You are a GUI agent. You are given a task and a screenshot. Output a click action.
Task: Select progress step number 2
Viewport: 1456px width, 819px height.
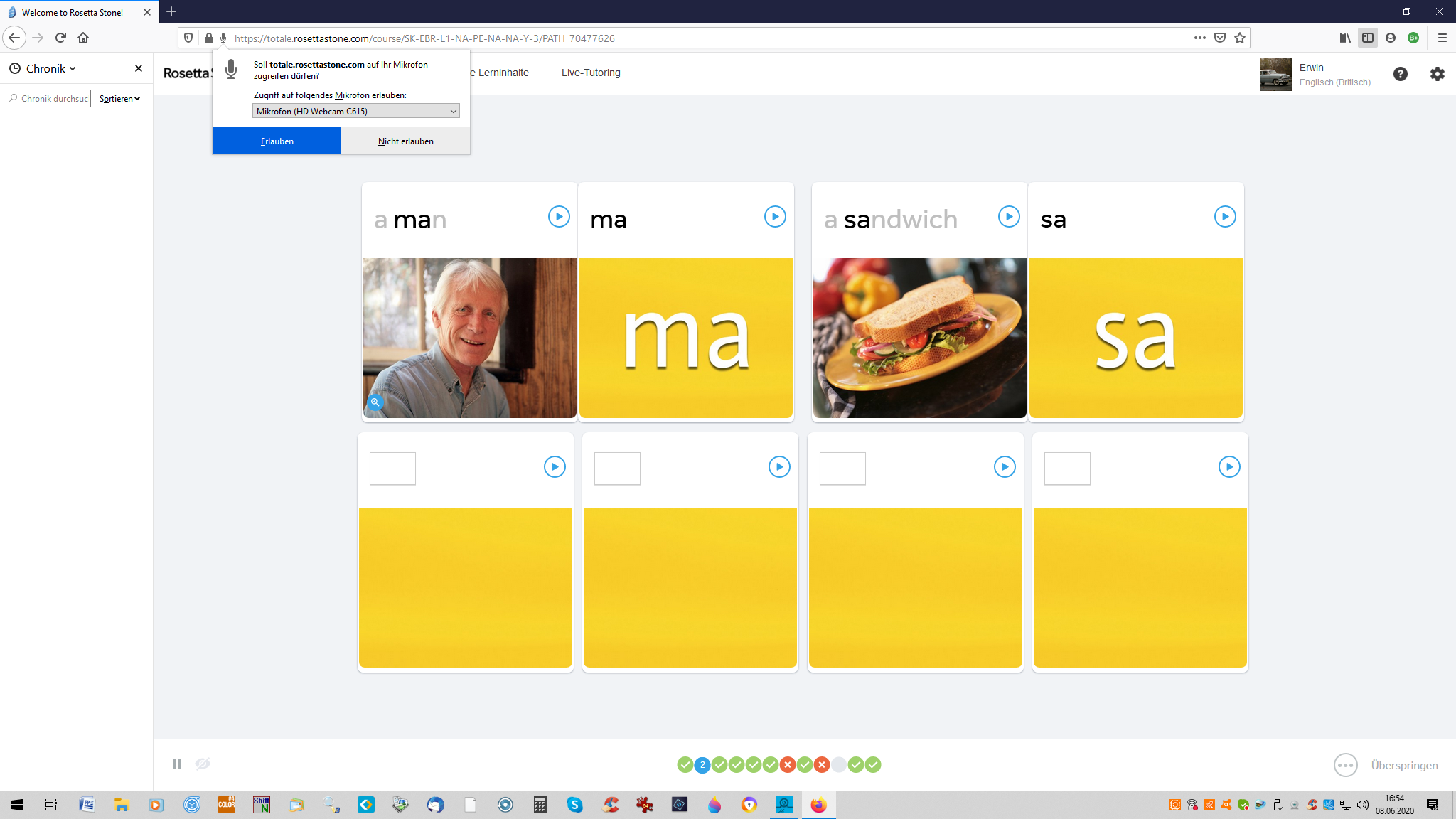coord(702,765)
